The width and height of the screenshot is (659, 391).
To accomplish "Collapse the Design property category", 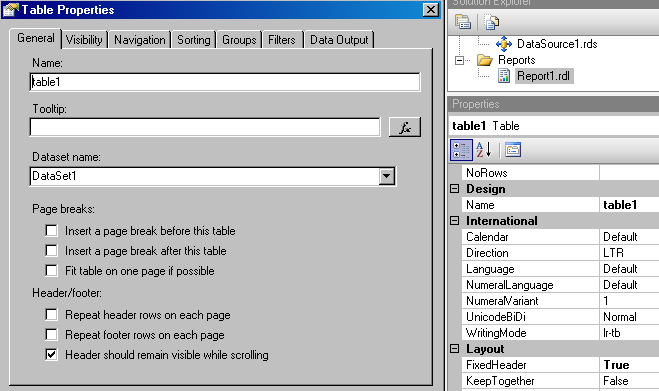I will click(454, 189).
